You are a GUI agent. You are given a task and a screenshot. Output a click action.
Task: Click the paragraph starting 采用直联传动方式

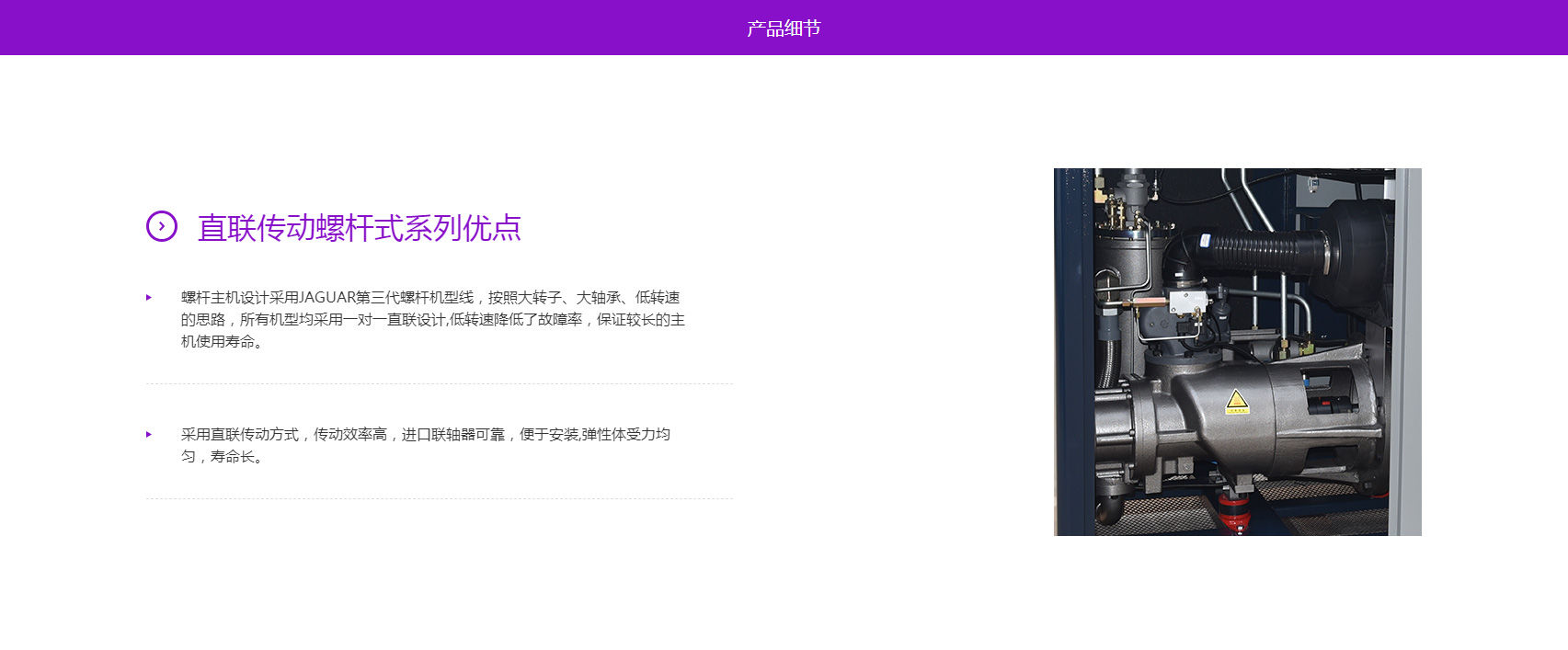tap(426, 445)
